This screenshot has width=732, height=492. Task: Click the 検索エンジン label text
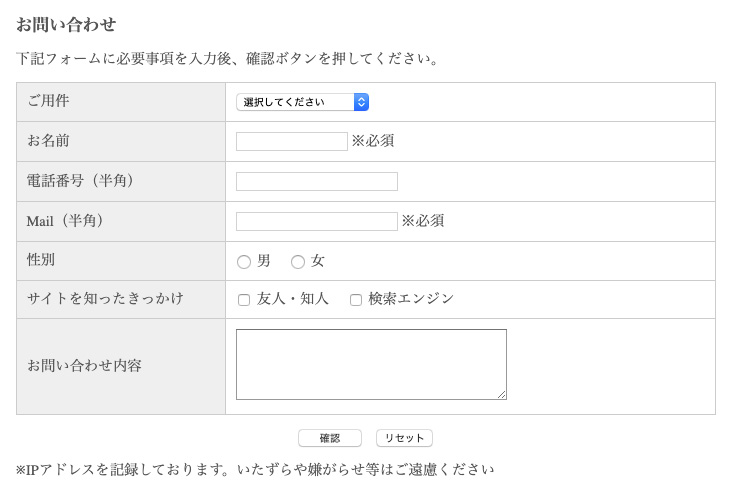(x=411, y=299)
